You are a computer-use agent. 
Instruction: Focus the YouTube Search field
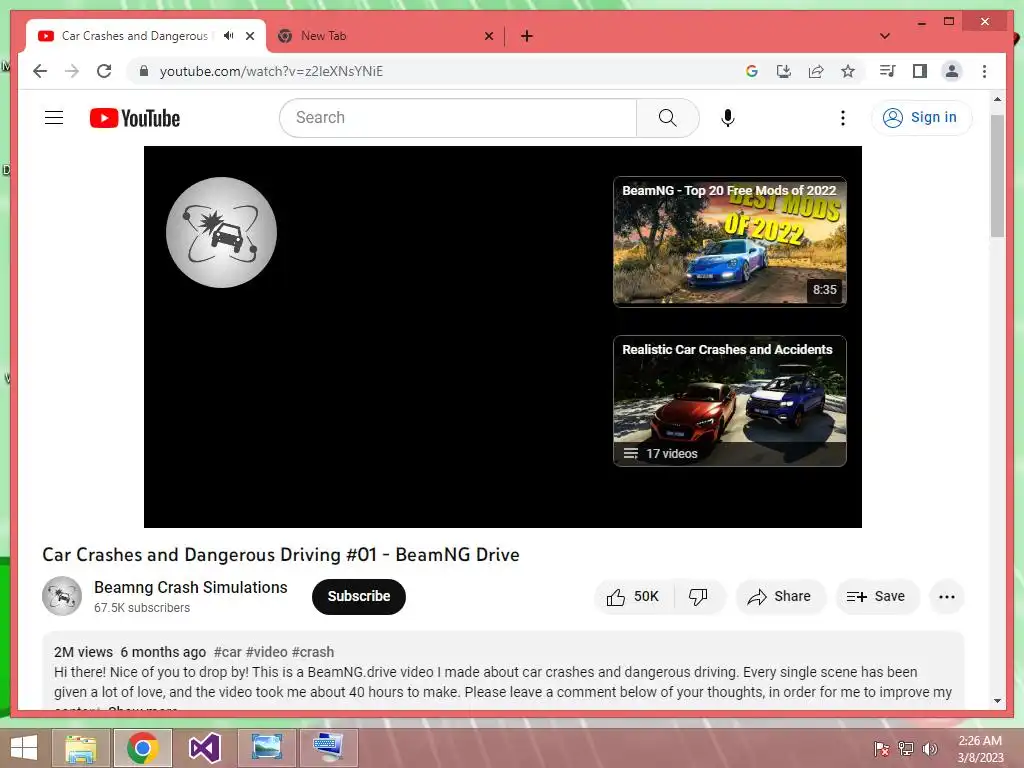point(458,118)
